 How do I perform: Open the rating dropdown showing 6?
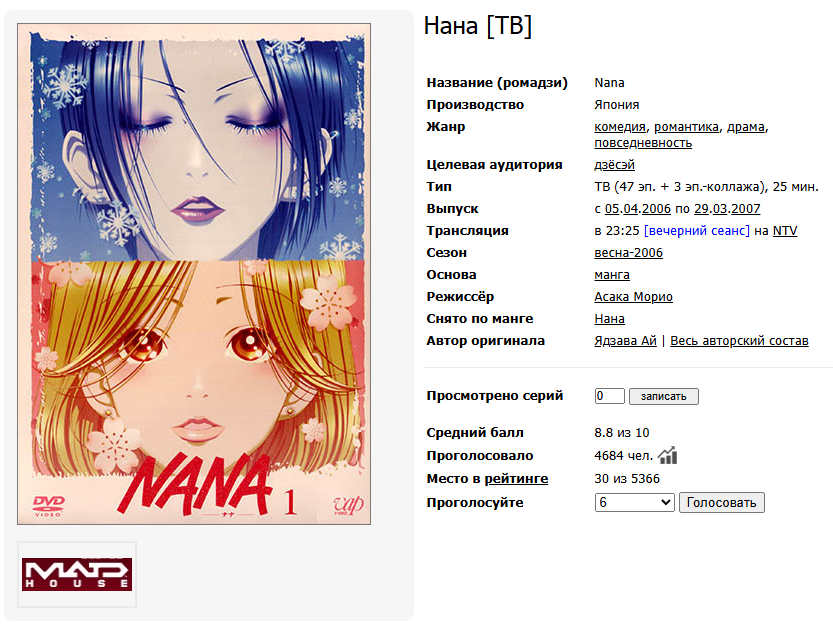pos(634,503)
